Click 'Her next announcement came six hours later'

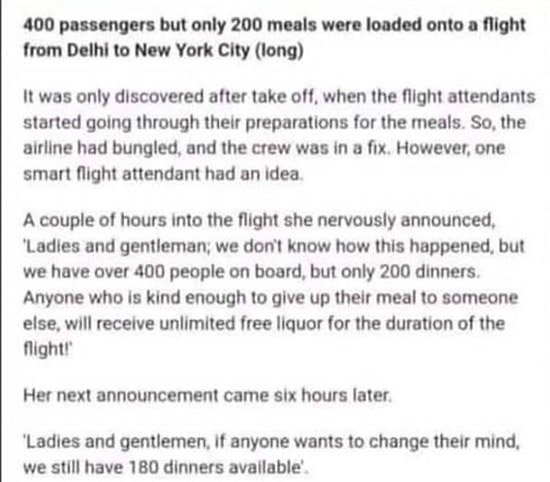pos(207,395)
